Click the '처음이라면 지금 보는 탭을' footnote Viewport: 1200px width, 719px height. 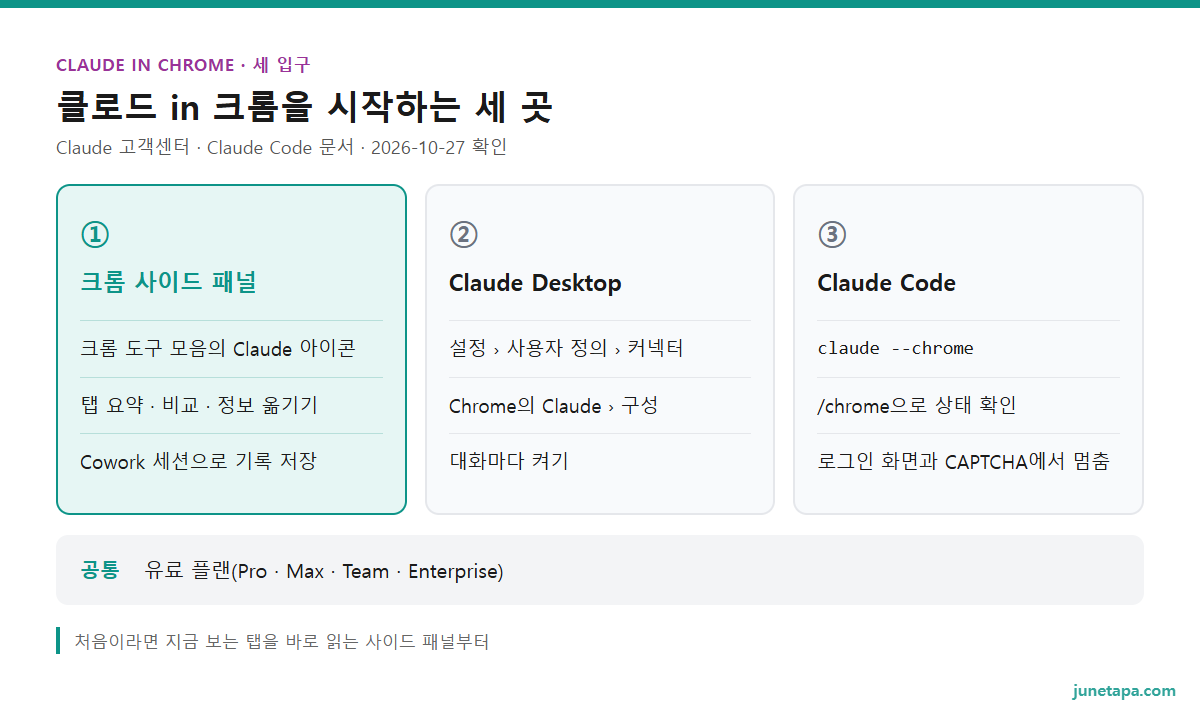(x=282, y=641)
